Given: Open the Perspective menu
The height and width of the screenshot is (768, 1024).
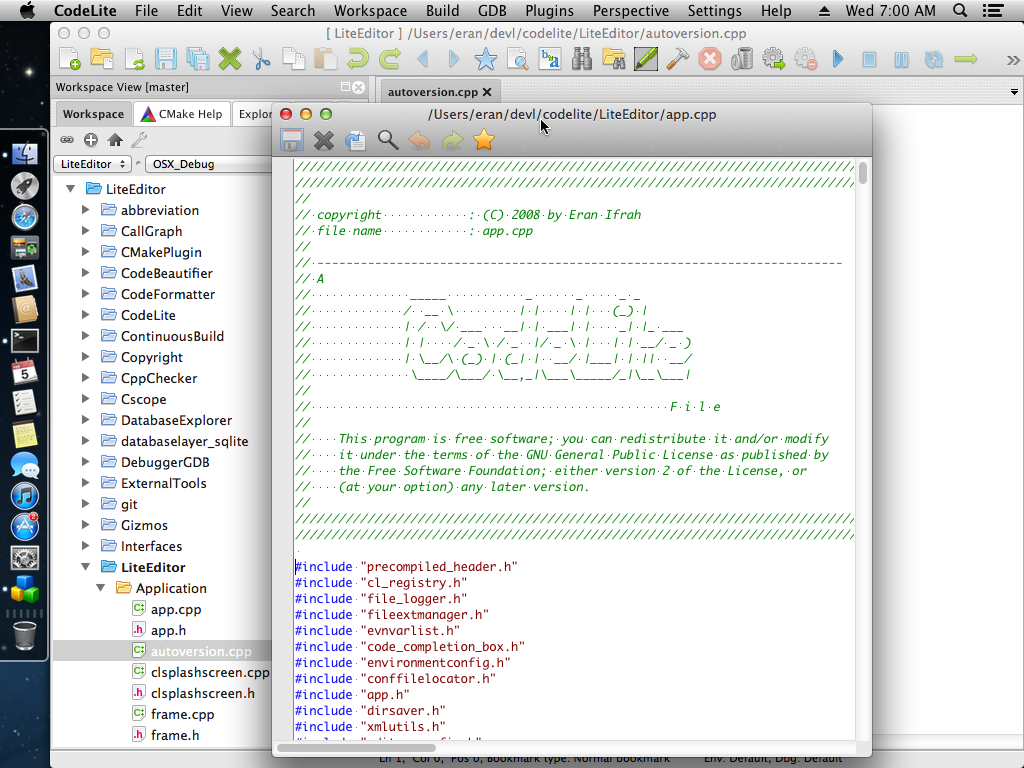Looking at the screenshot, I should pos(631,10).
